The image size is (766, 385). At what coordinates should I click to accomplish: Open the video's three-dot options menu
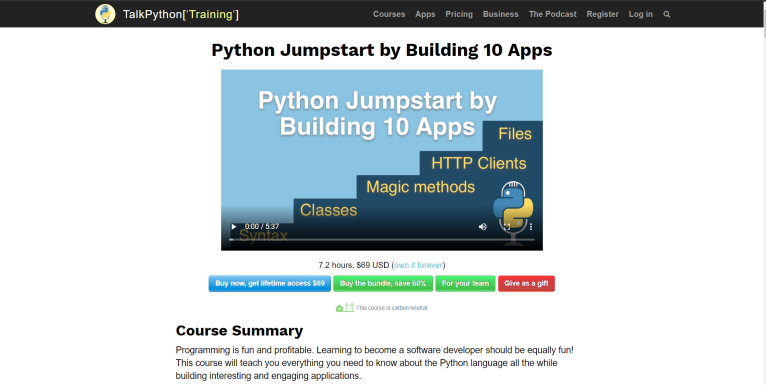click(531, 227)
